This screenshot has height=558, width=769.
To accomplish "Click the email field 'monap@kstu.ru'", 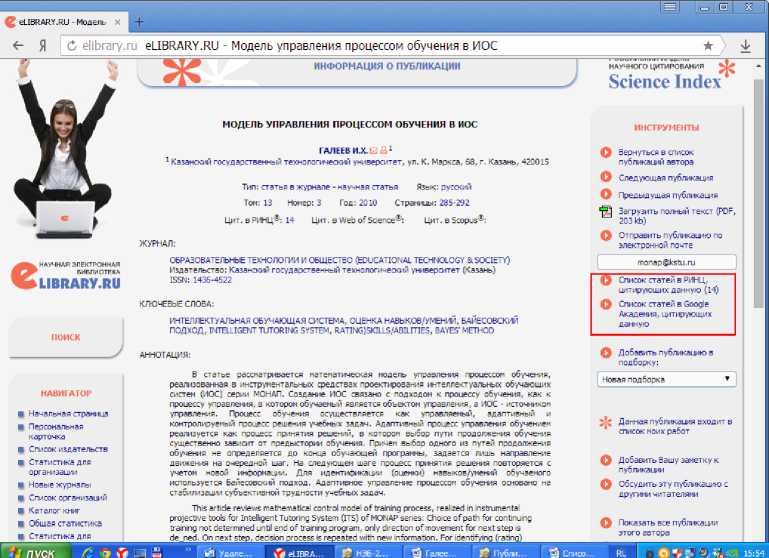I will 666,262.
